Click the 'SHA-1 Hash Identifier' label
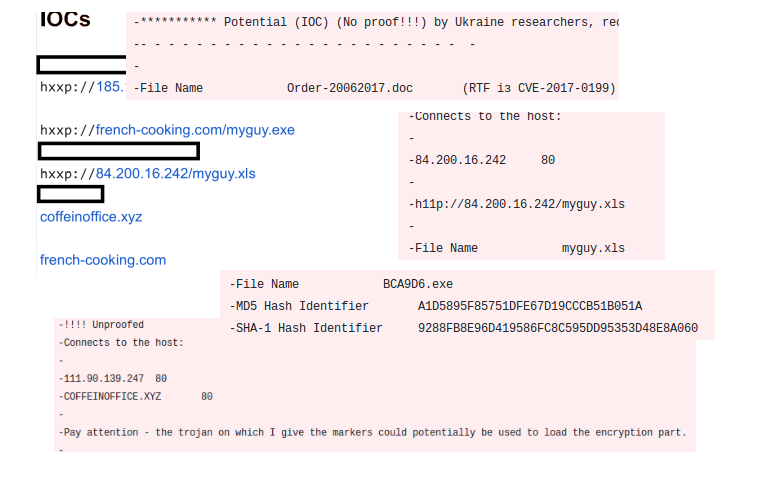The image size is (758, 481). point(309,328)
